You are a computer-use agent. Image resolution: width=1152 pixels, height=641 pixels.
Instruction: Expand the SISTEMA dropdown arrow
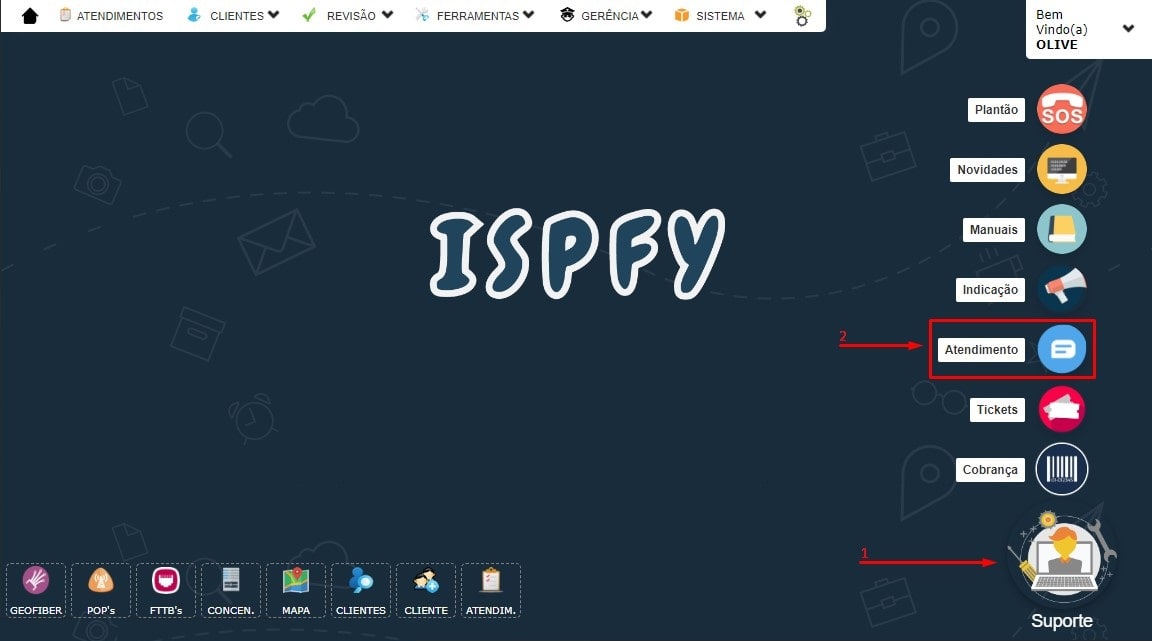tap(760, 15)
